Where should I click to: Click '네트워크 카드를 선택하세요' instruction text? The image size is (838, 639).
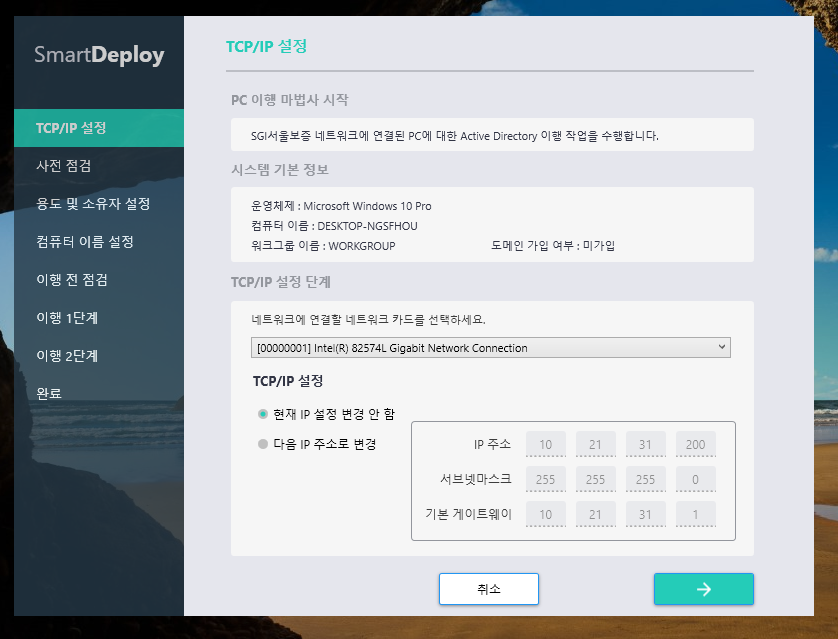[x=368, y=320]
